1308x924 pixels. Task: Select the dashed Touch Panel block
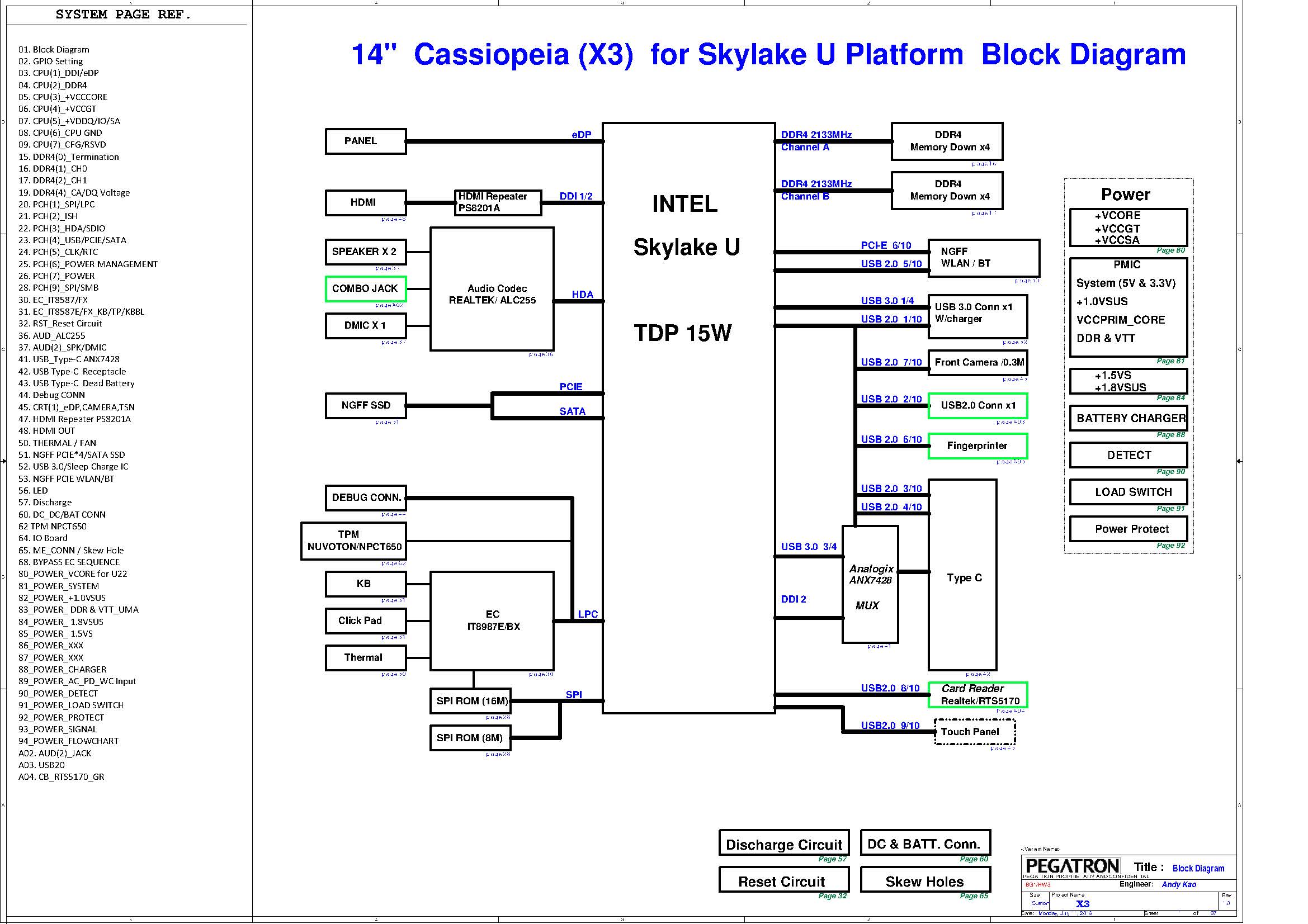click(975, 732)
